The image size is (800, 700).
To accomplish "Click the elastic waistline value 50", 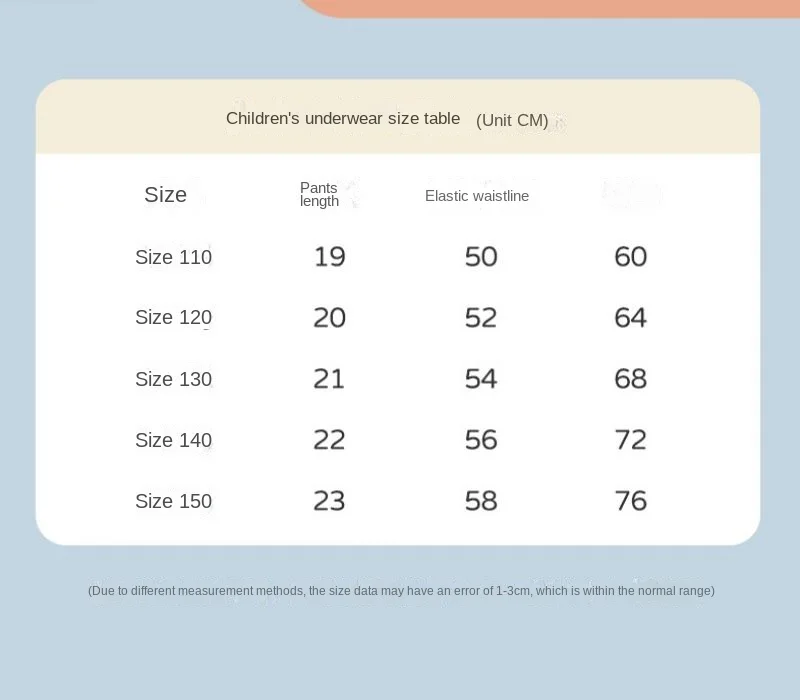I will 481,257.
